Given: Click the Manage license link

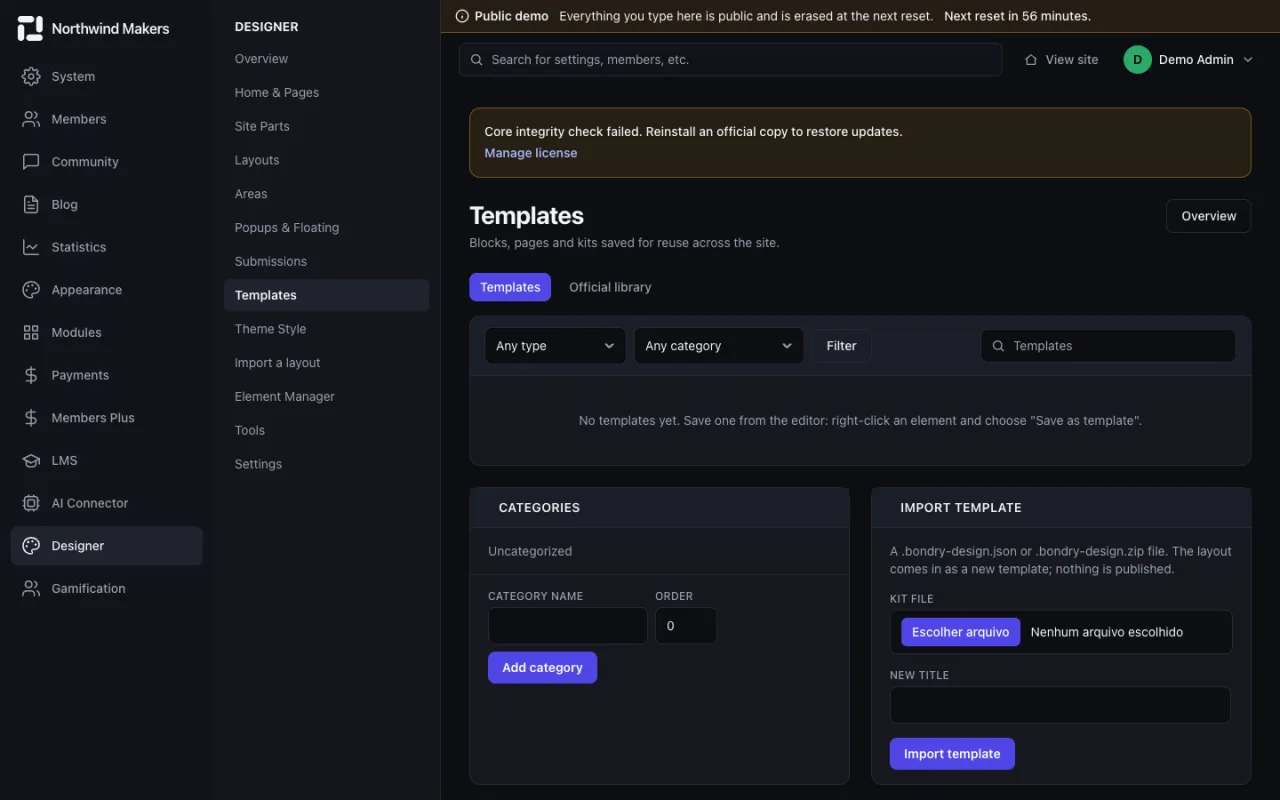Looking at the screenshot, I should coord(531,153).
